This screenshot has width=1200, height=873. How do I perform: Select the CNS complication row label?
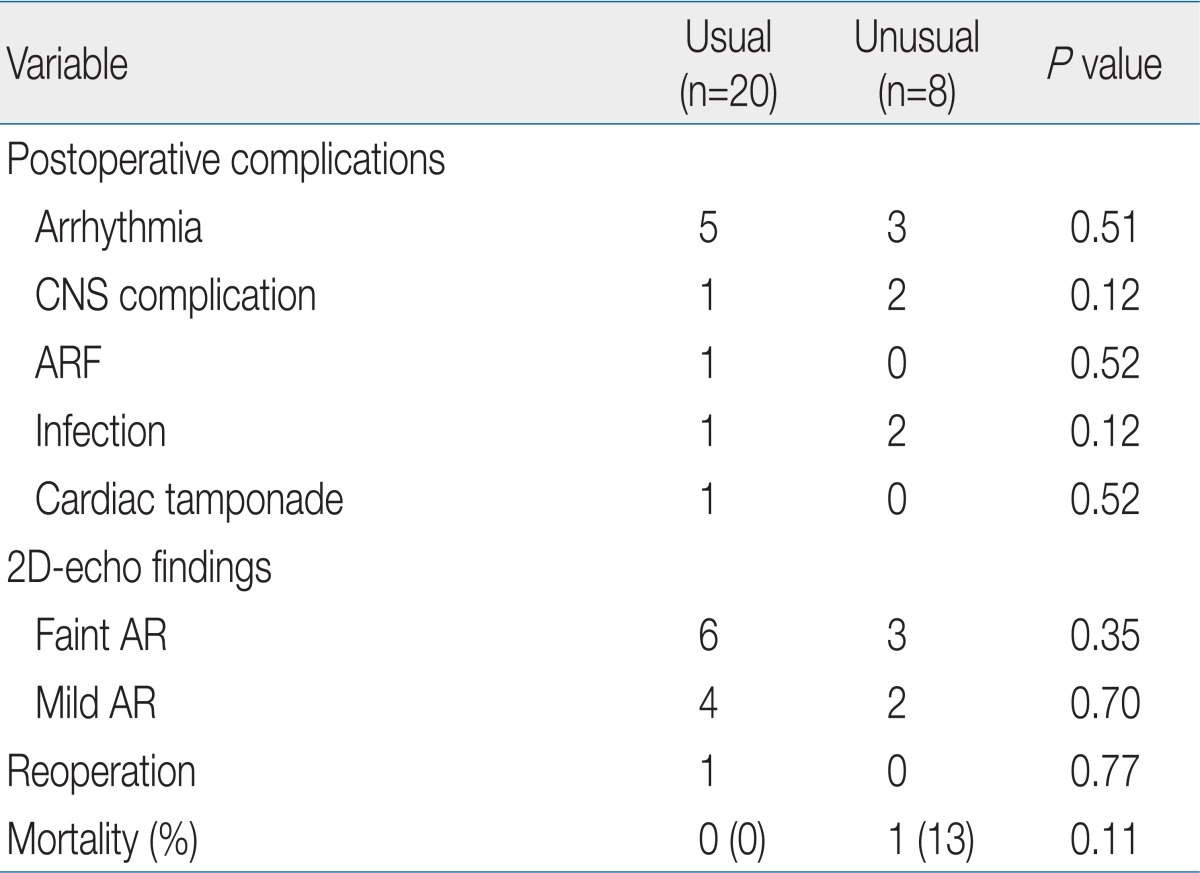175,298
